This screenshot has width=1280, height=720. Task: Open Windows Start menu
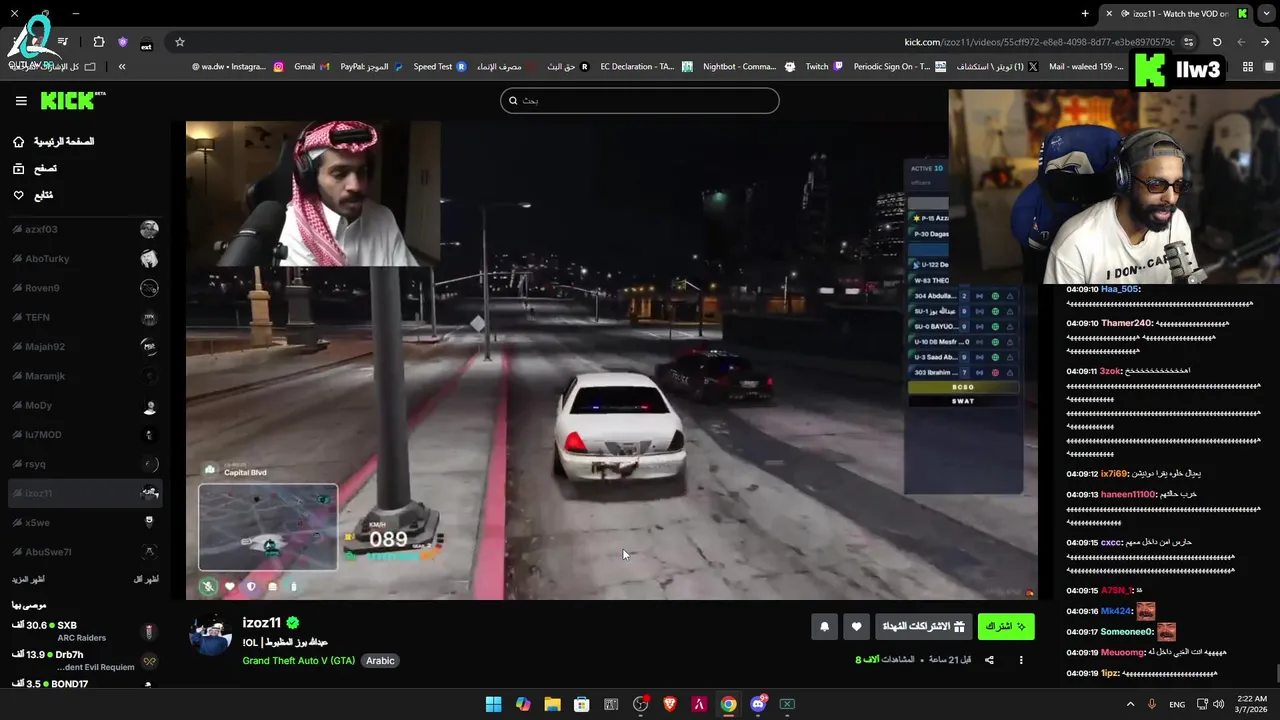click(493, 704)
